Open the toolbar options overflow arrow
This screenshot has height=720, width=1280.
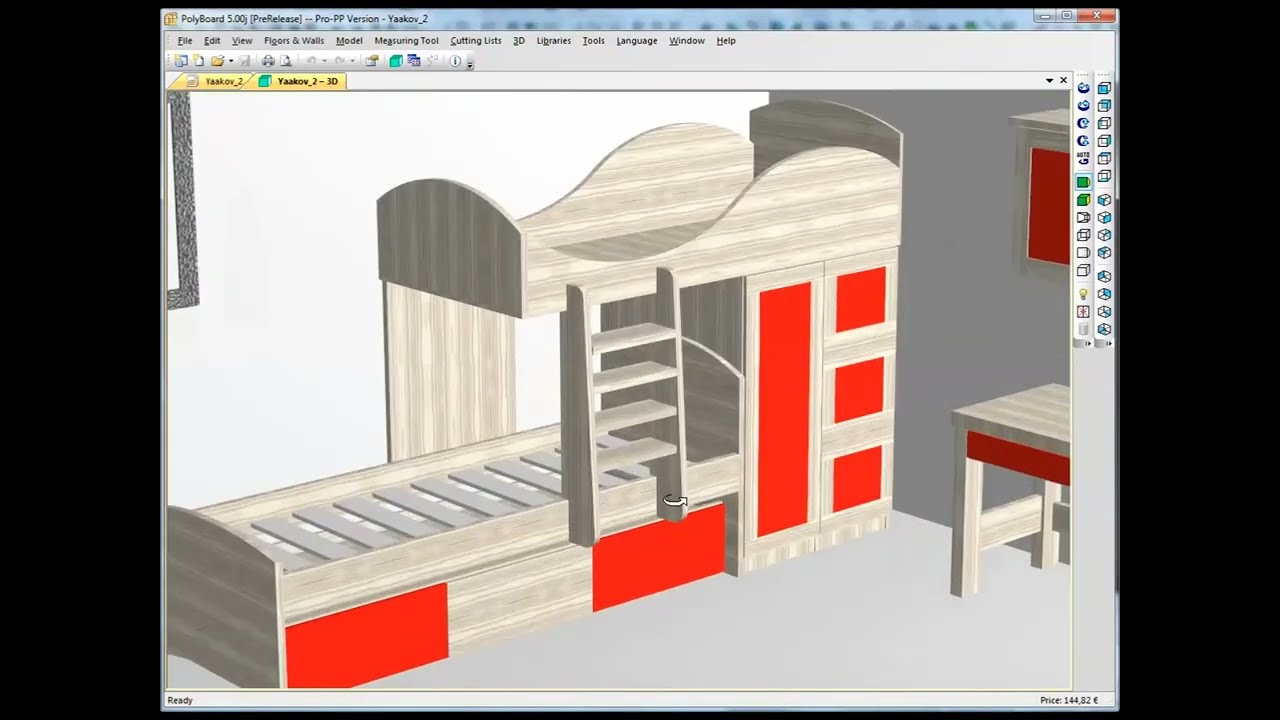point(470,63)
